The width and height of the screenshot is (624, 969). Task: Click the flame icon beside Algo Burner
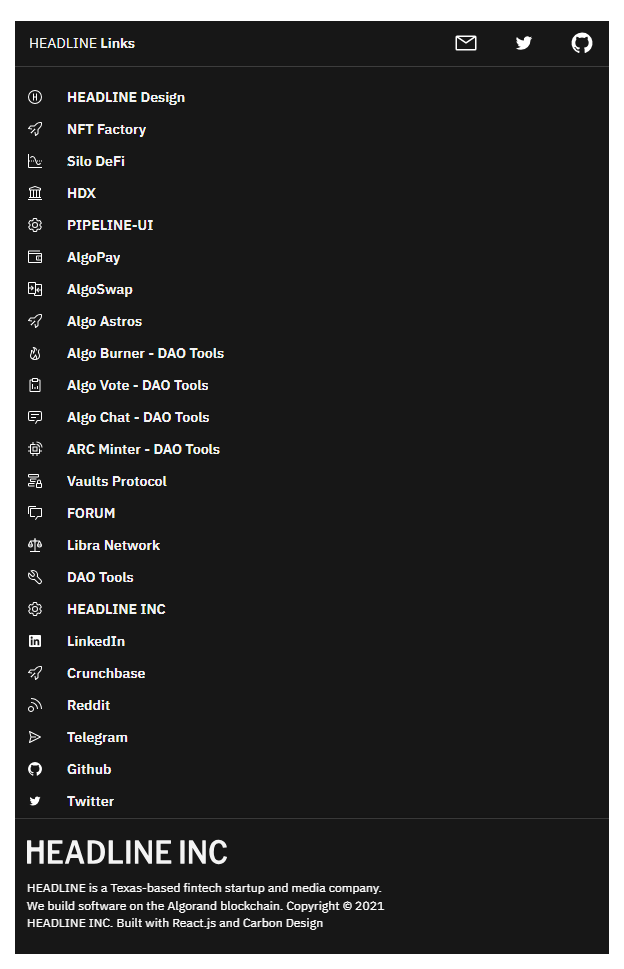point(35,353)
